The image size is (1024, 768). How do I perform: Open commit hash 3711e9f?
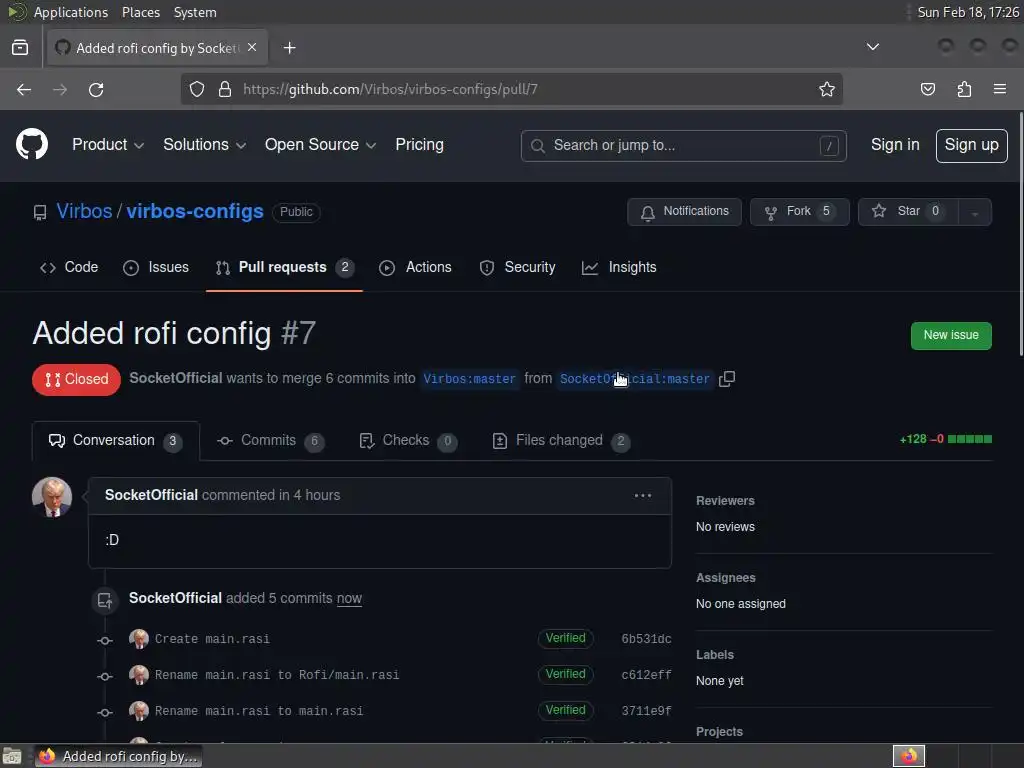tap(646, 711)
